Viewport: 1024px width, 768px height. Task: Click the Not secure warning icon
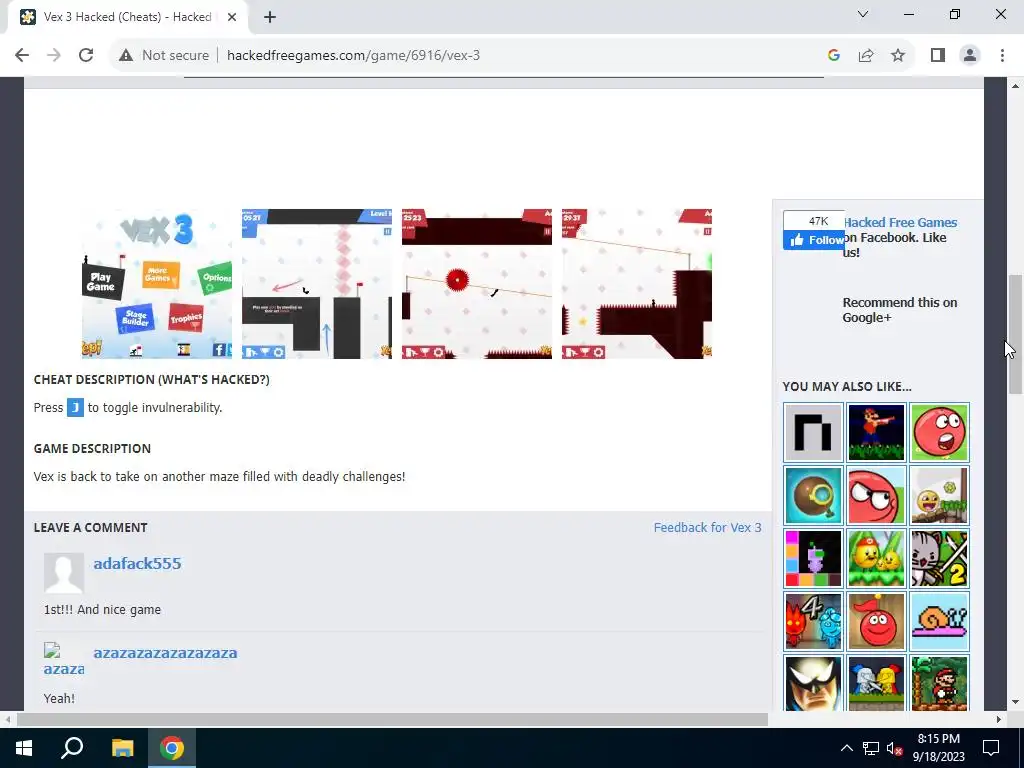tap(125, 56)
